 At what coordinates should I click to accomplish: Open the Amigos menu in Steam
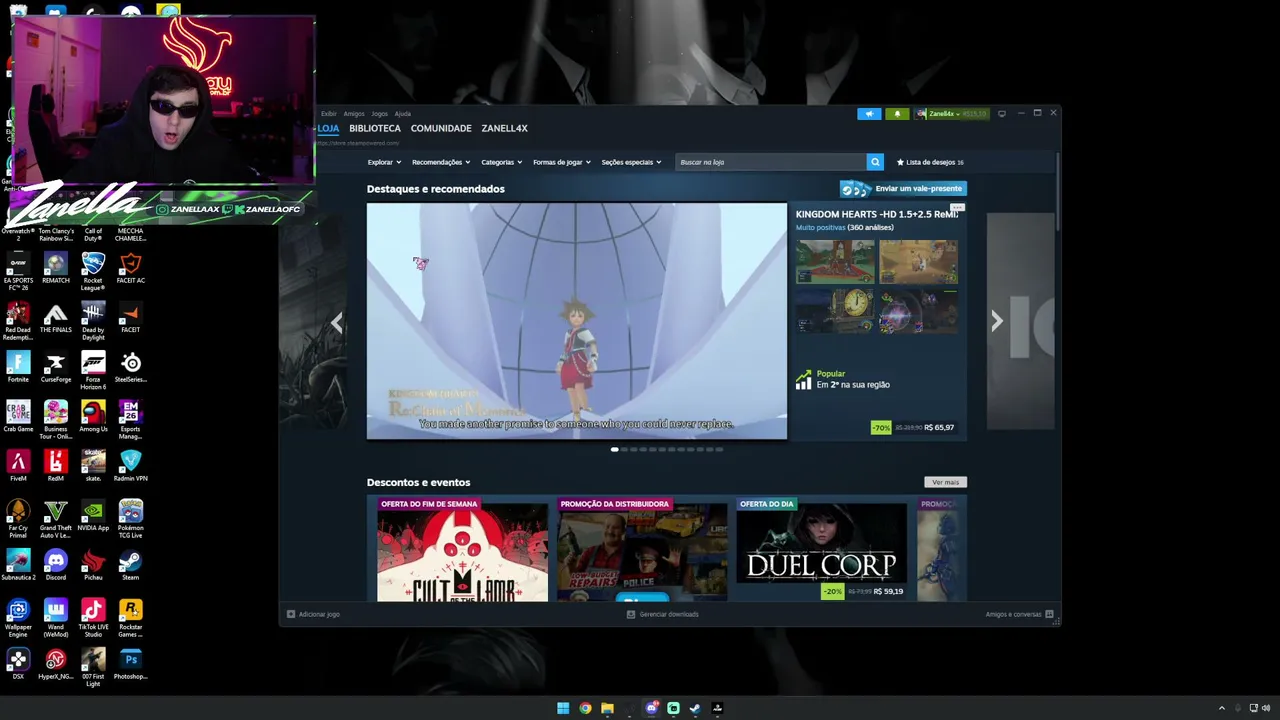[354, 114]
